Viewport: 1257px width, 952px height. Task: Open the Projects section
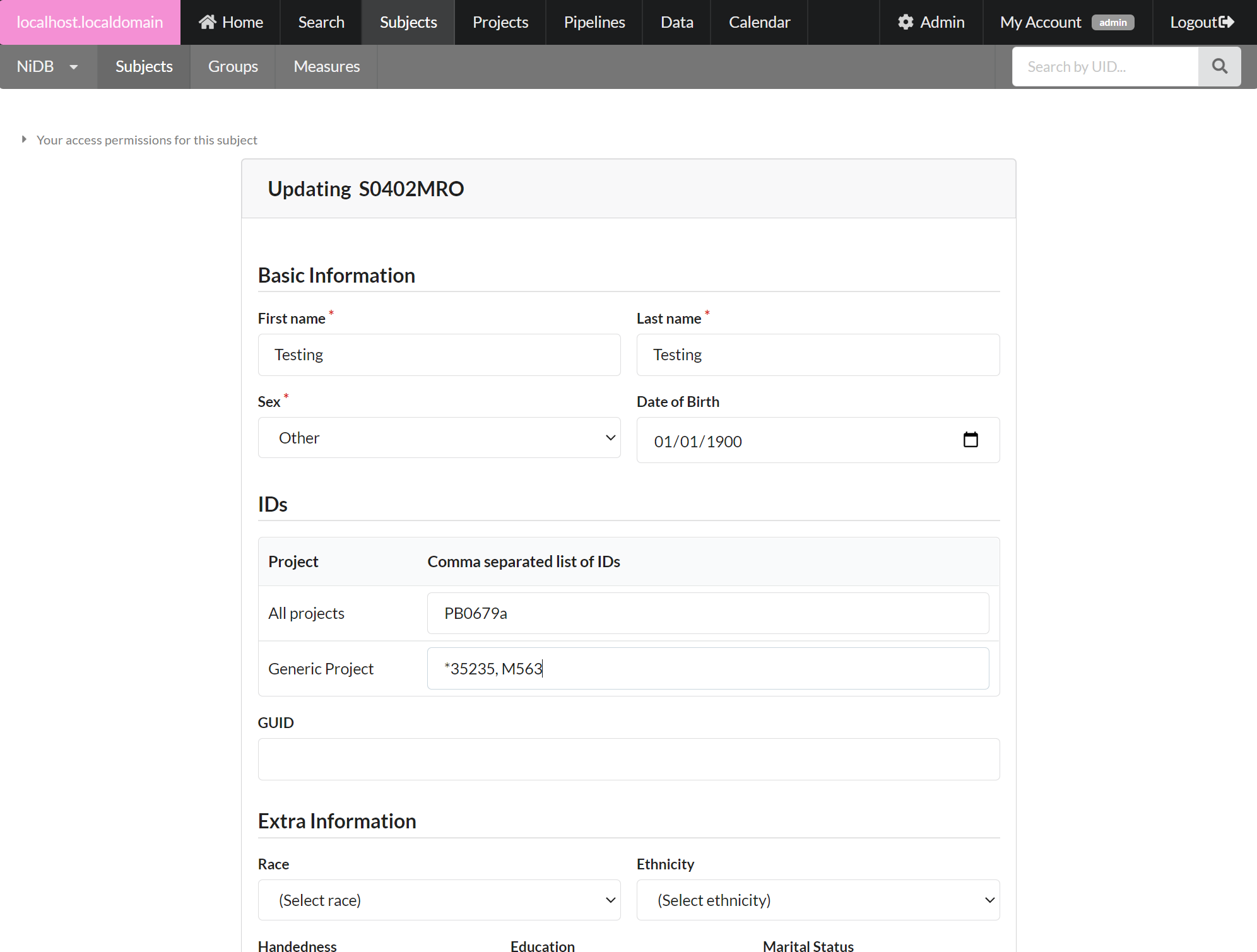(x=500, y=22)
